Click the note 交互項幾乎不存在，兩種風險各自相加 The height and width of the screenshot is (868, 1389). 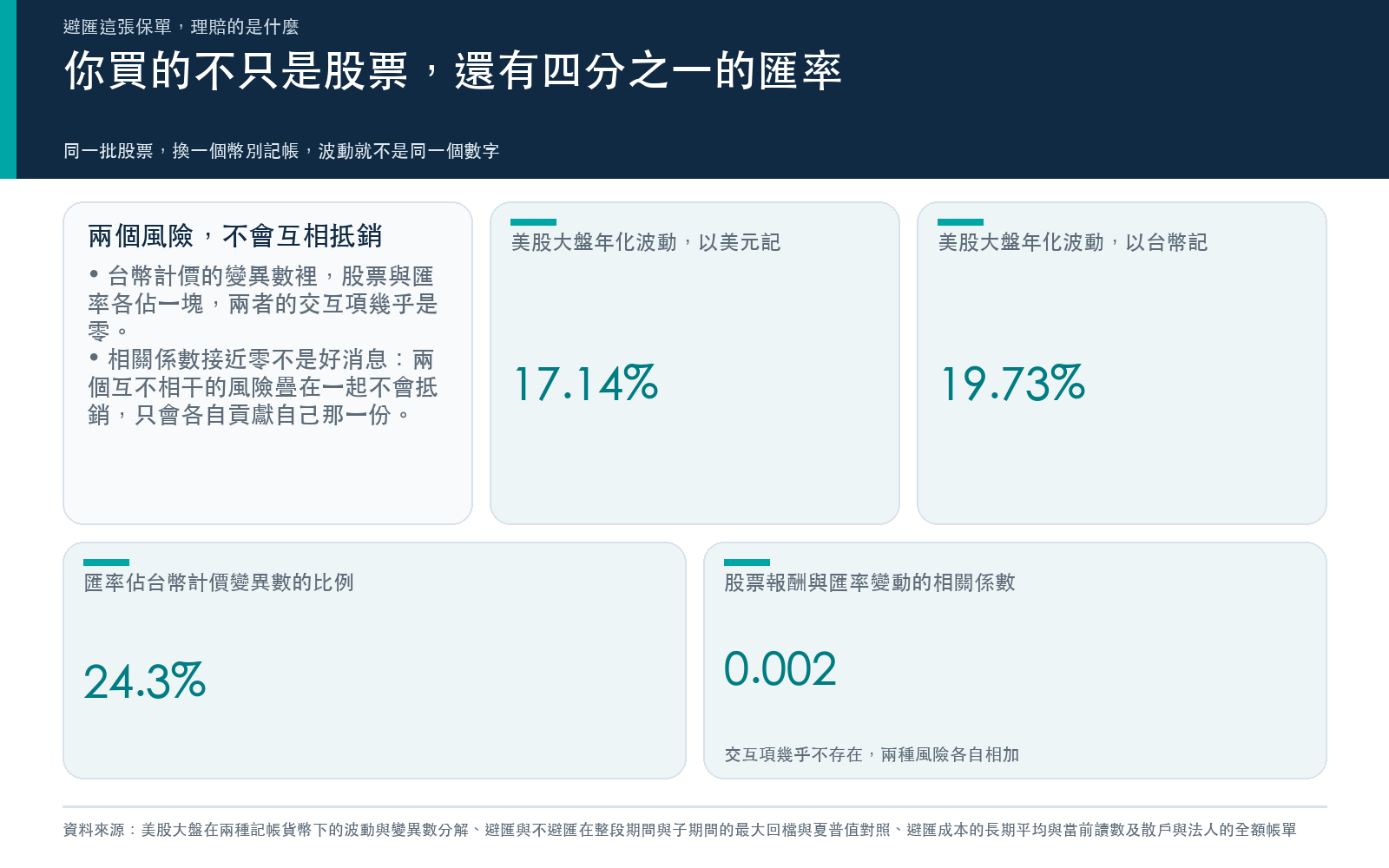872,755
